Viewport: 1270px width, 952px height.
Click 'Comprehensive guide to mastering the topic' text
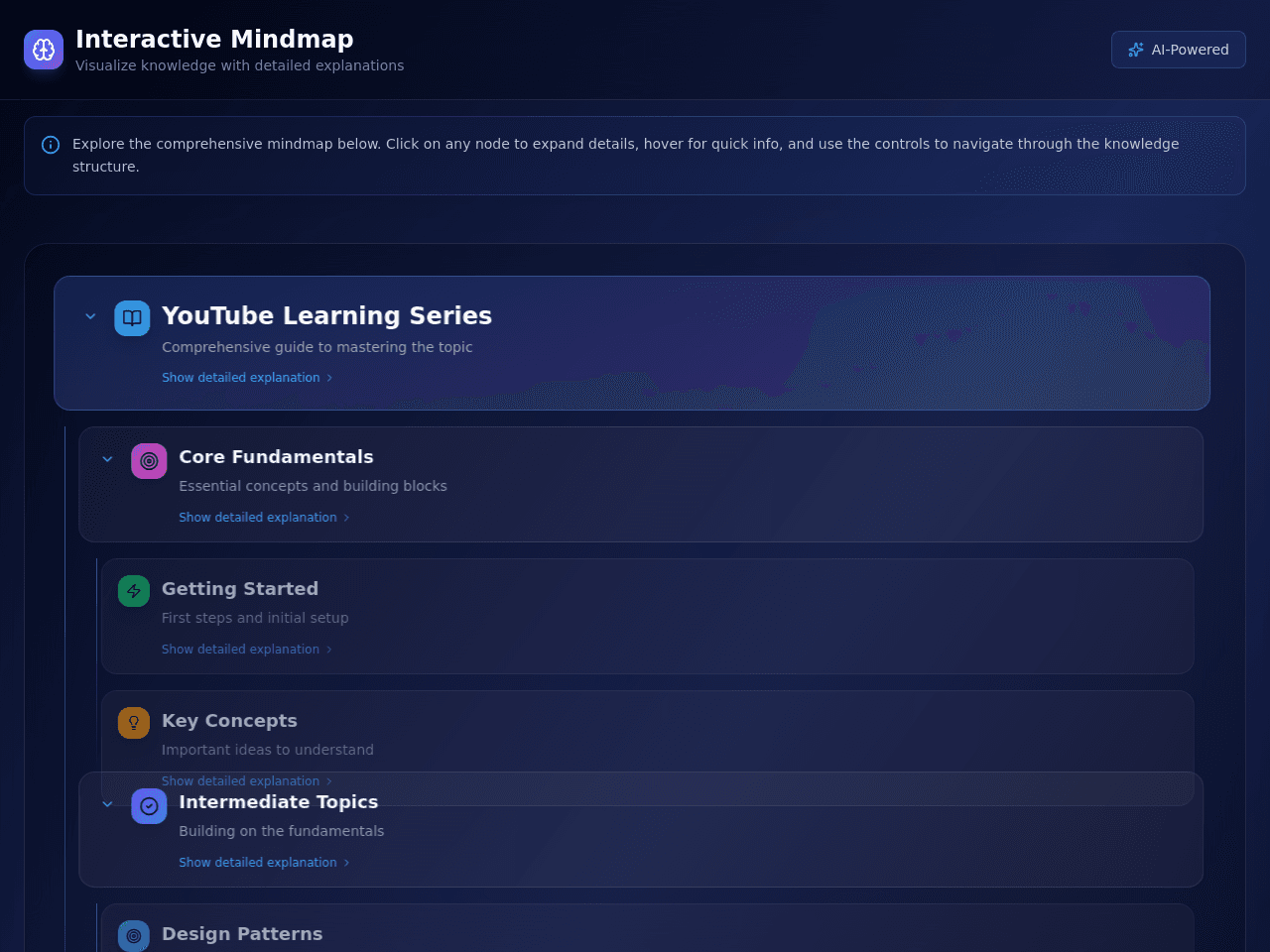pos(317,347)
